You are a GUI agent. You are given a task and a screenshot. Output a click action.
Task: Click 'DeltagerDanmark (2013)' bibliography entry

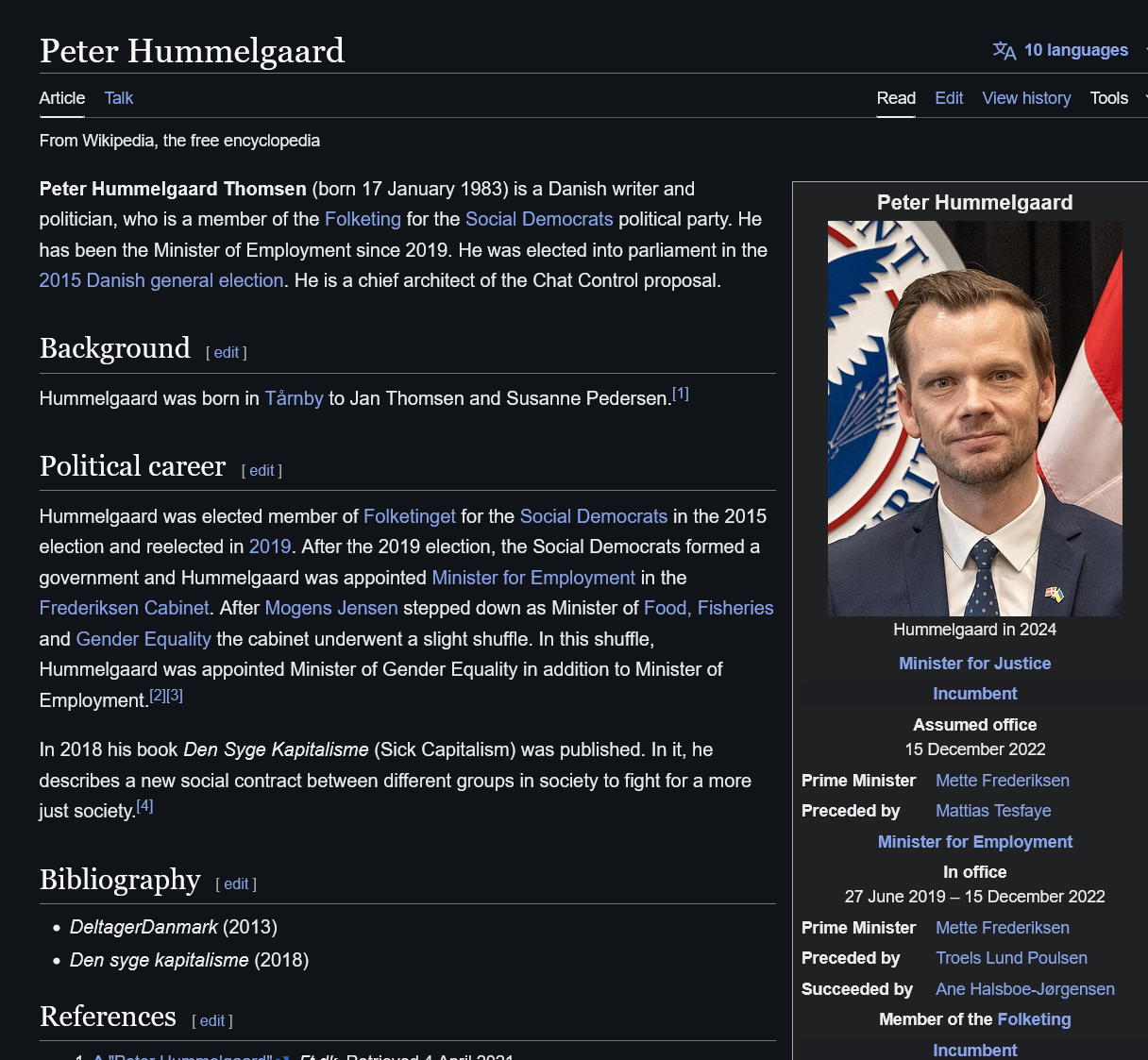click(x=174, y=927)
